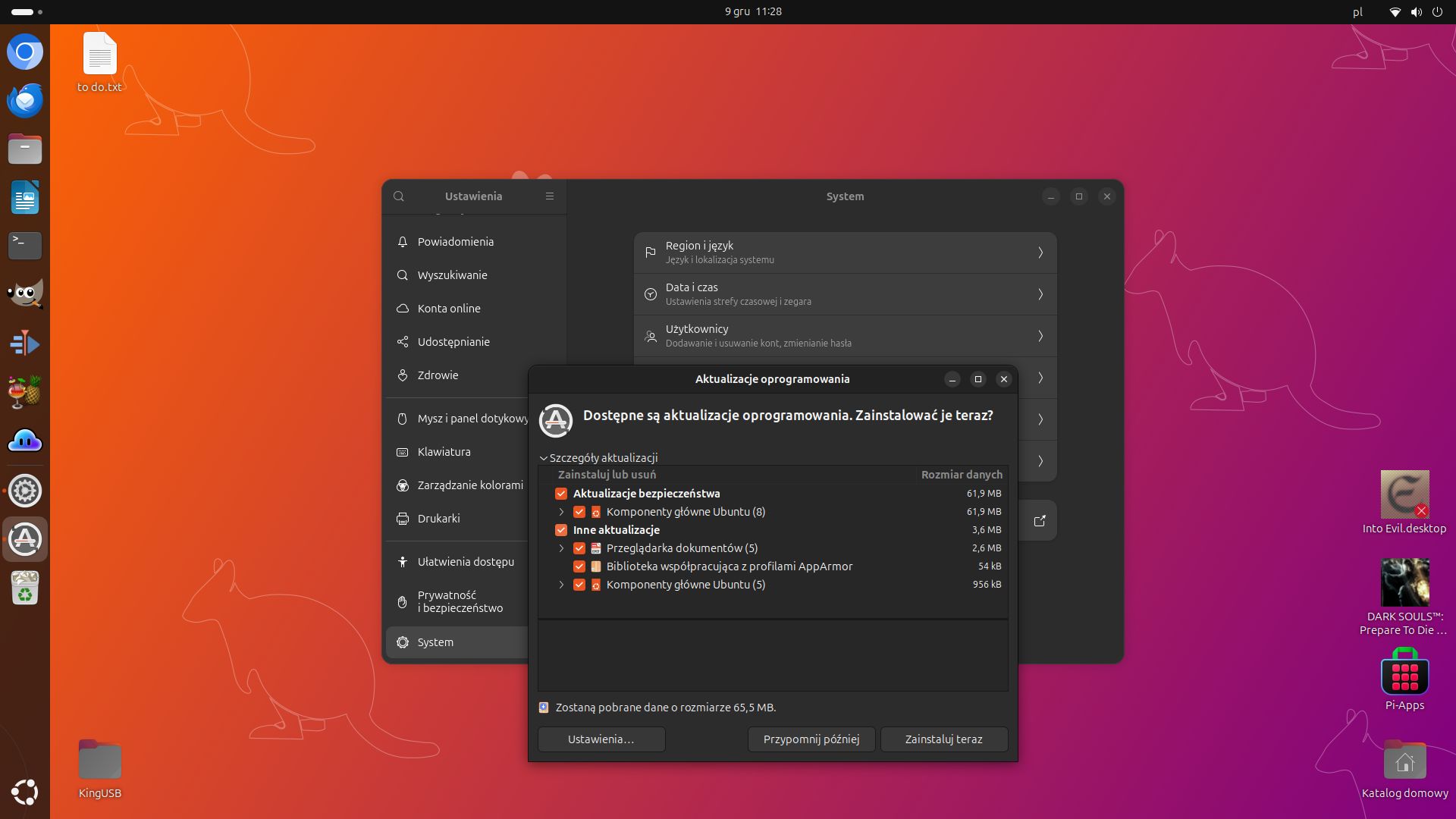Expand Przeglądarka dokumentów (5) entry
Screen dimensions: 1456x819
coord(561,548)
